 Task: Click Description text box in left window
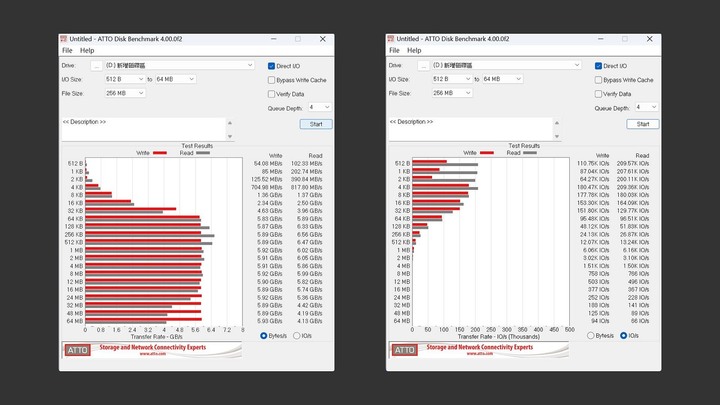[x=143, y=129]
